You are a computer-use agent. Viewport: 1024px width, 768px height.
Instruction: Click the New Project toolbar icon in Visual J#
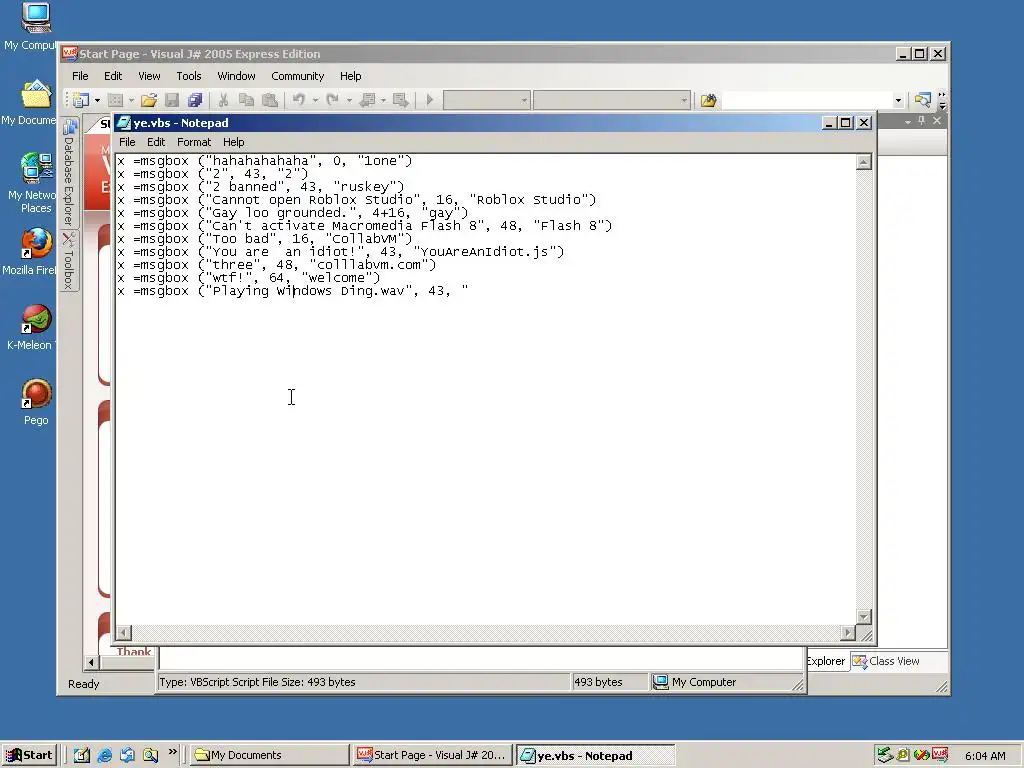coord(81,100)
